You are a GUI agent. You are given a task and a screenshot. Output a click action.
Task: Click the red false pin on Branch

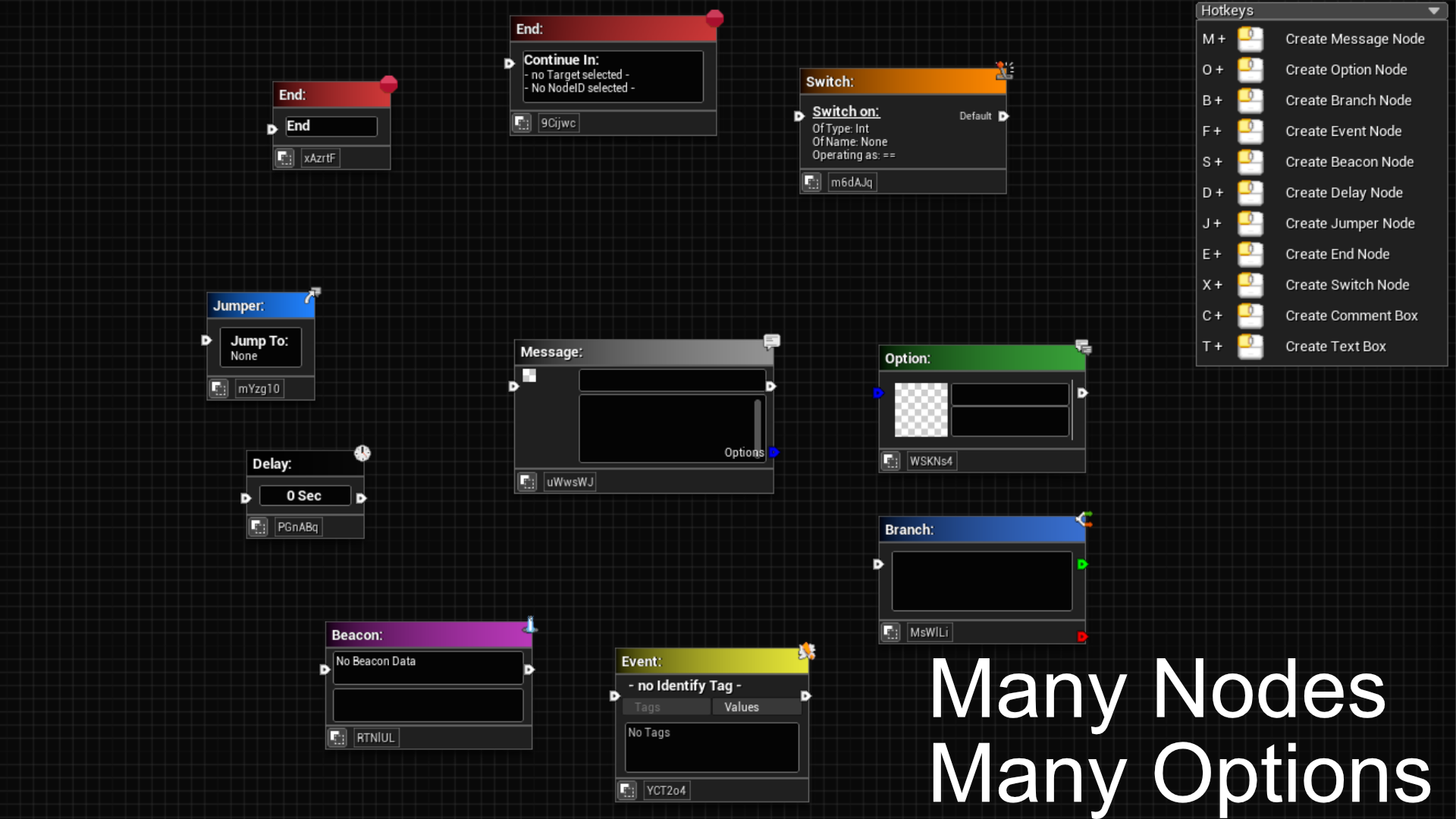[x=1082, y=637]
